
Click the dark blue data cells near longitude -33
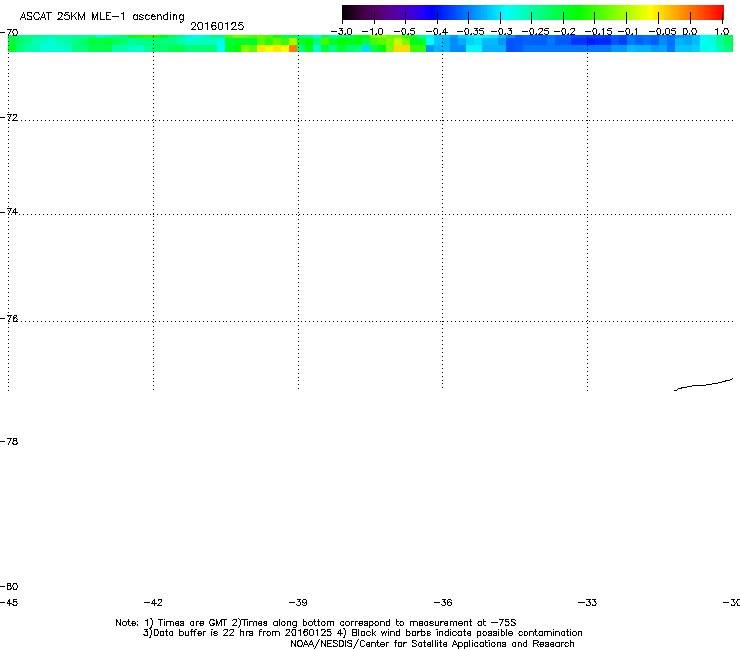pyautogui.click(x=591, y=42)
